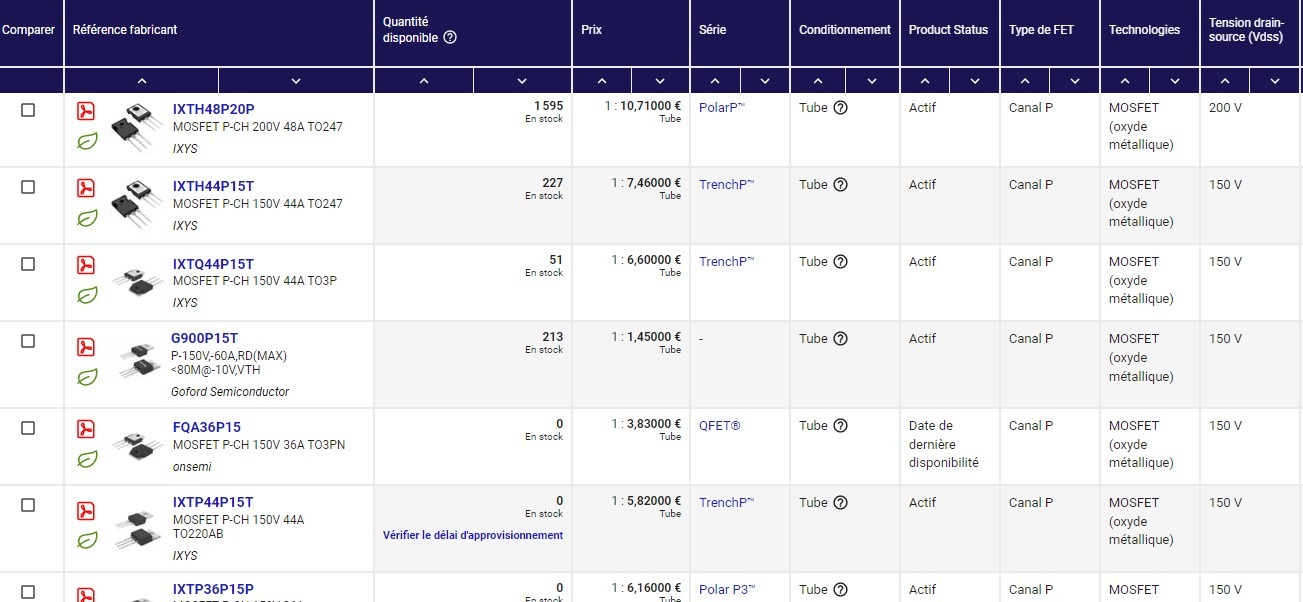Open the IXTH44P15T product link

[213, 186]
